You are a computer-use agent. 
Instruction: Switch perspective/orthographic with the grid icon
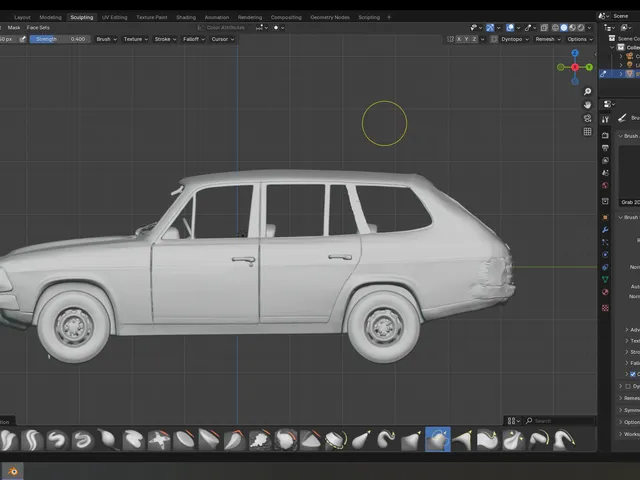(587, 131)
